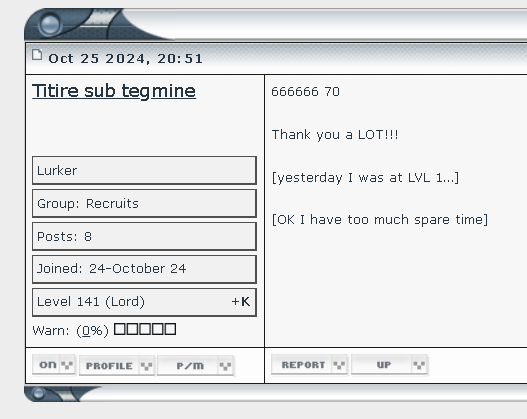Click the last warn level square
This screenshot has width=527, height=419.
point(170,329)
